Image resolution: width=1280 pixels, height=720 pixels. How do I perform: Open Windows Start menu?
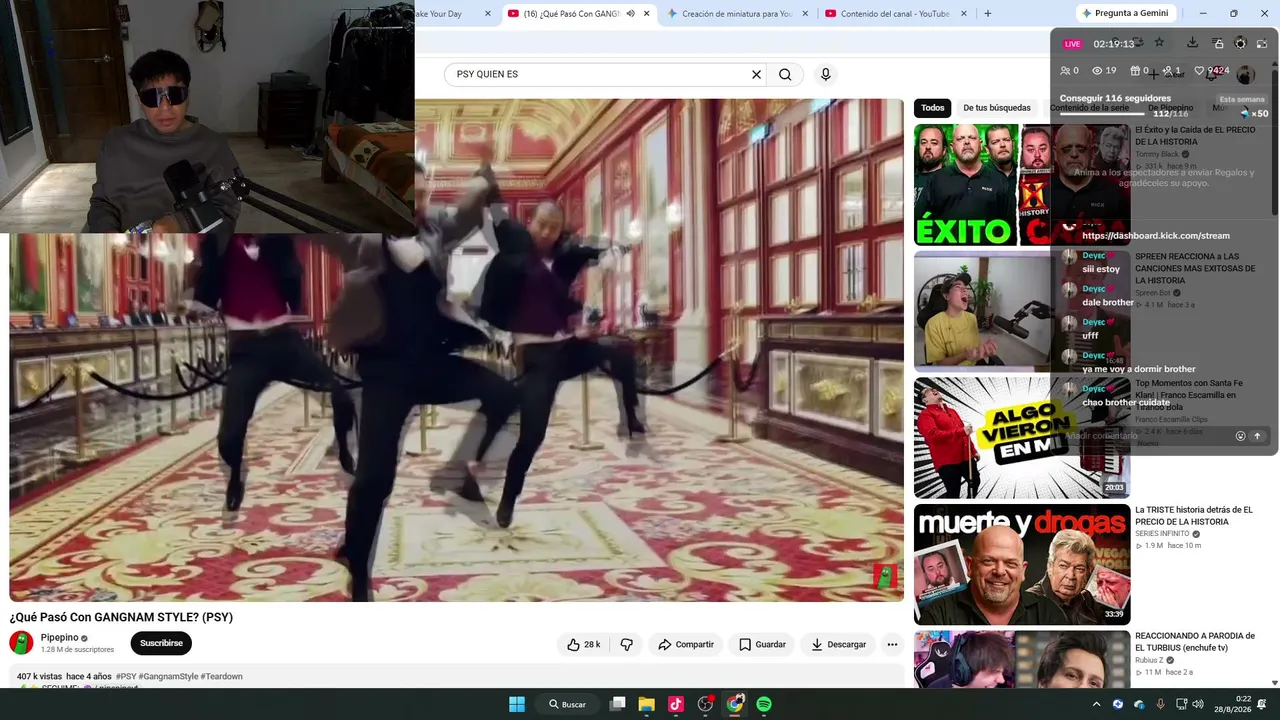tap(517, 704)
